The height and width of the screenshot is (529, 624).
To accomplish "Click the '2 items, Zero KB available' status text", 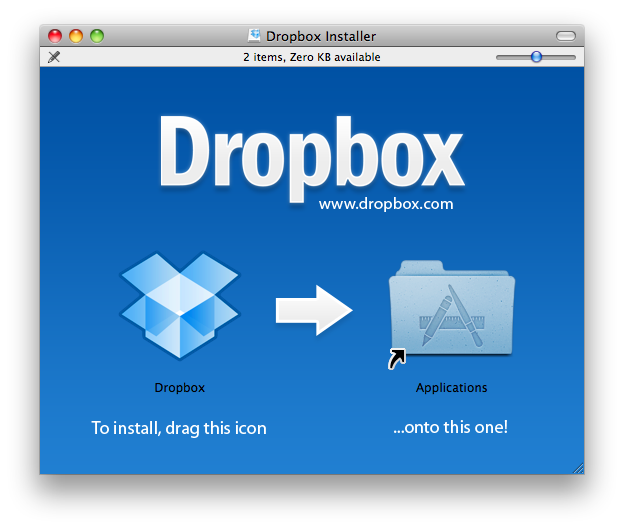I will (x=312, y=57).
